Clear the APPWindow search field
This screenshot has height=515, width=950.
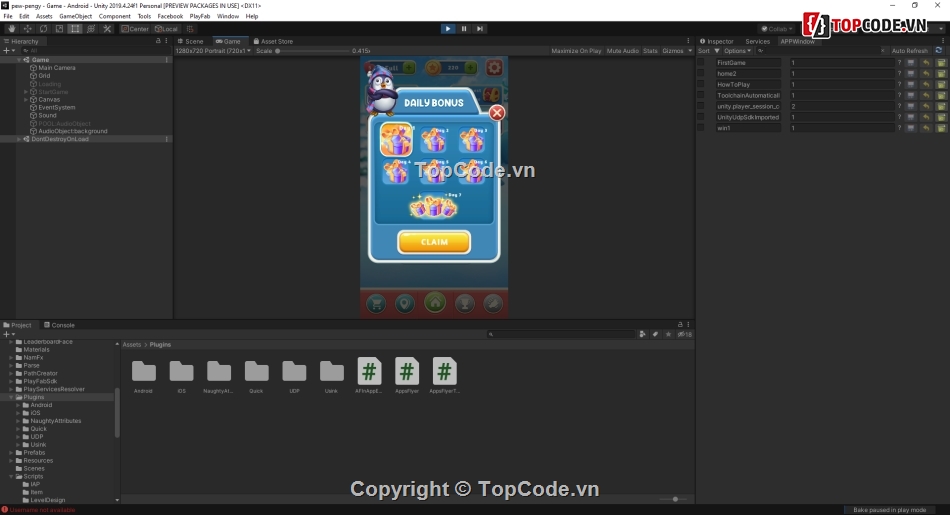click(x=883, y=51)
